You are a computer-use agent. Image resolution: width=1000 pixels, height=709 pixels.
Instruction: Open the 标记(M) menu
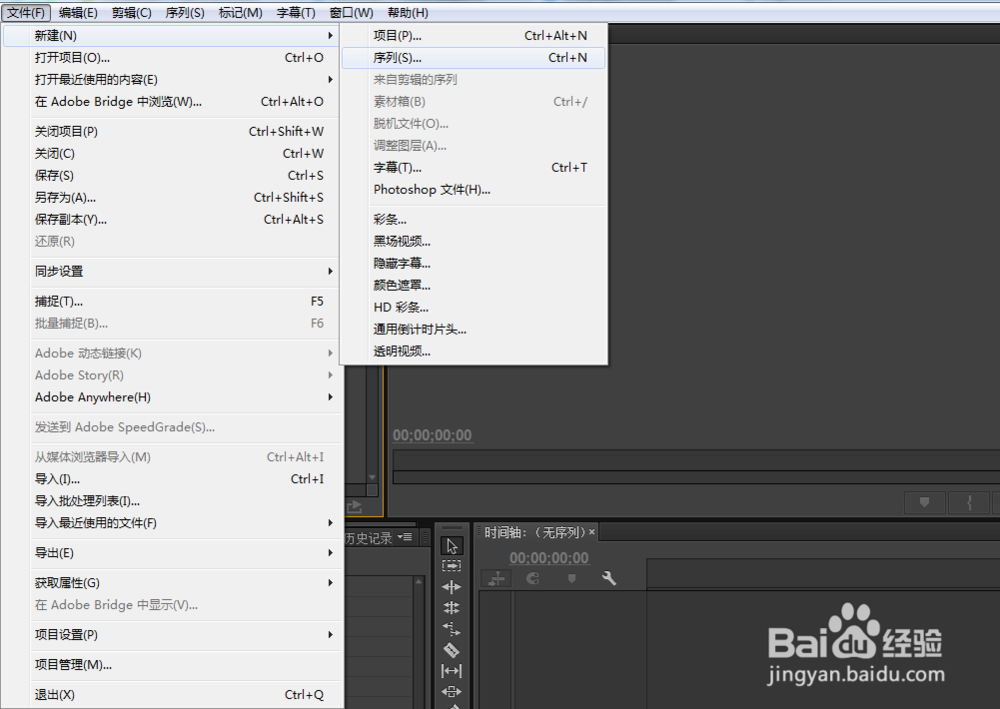240,13
